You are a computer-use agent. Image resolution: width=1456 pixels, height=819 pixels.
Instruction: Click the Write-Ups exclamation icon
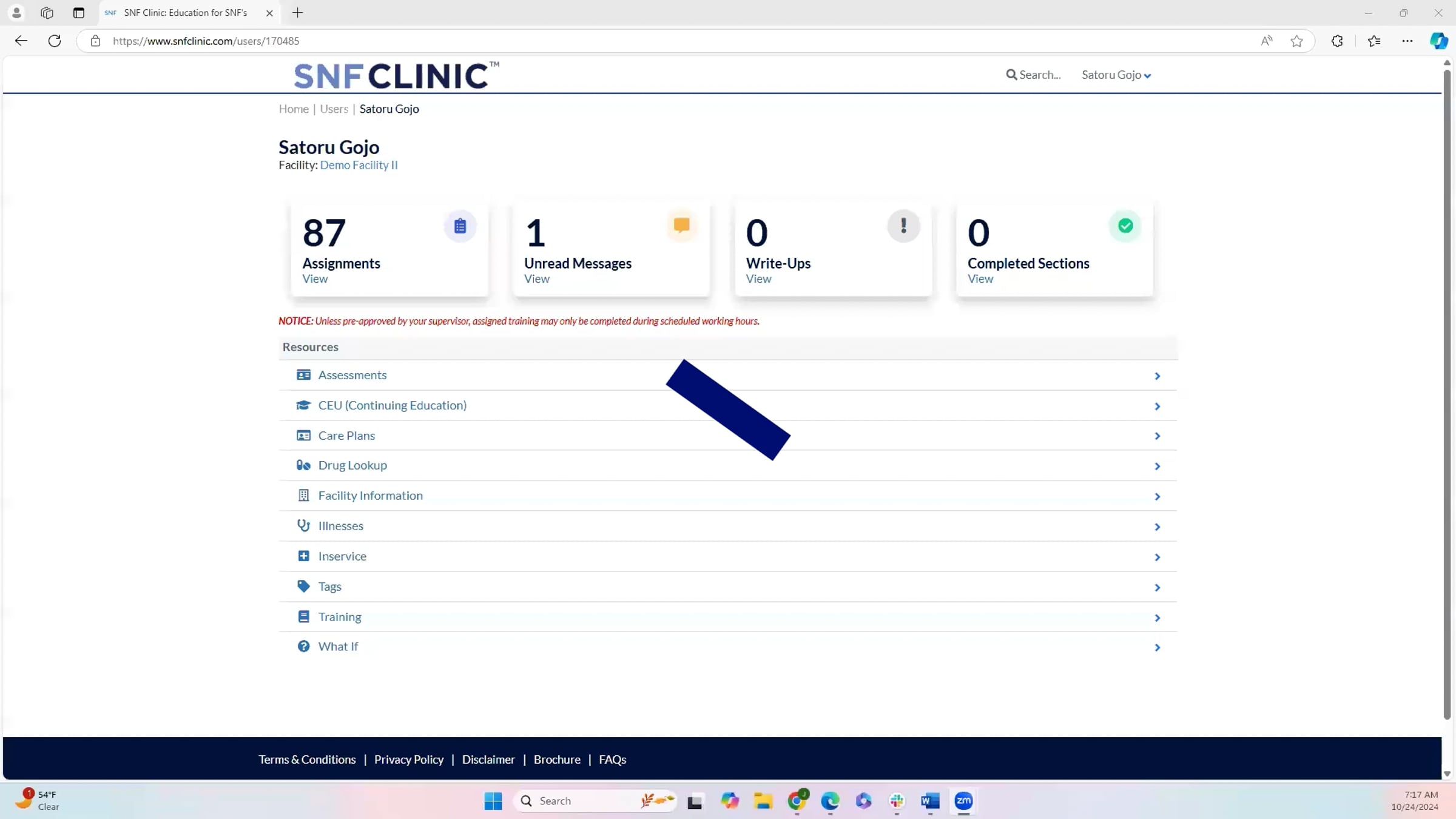pos(903,226)
